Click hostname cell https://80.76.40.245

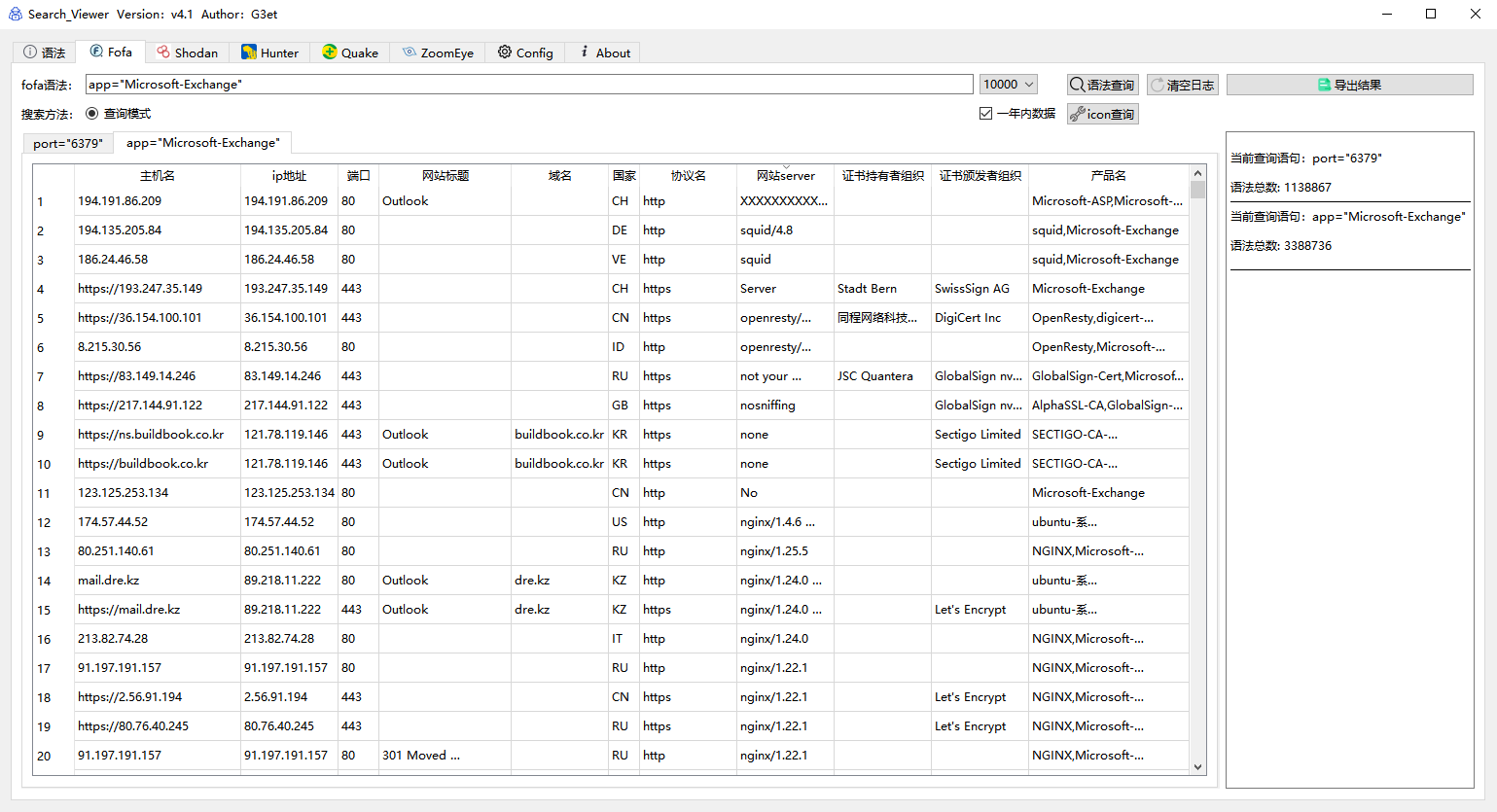pos(158,726)
